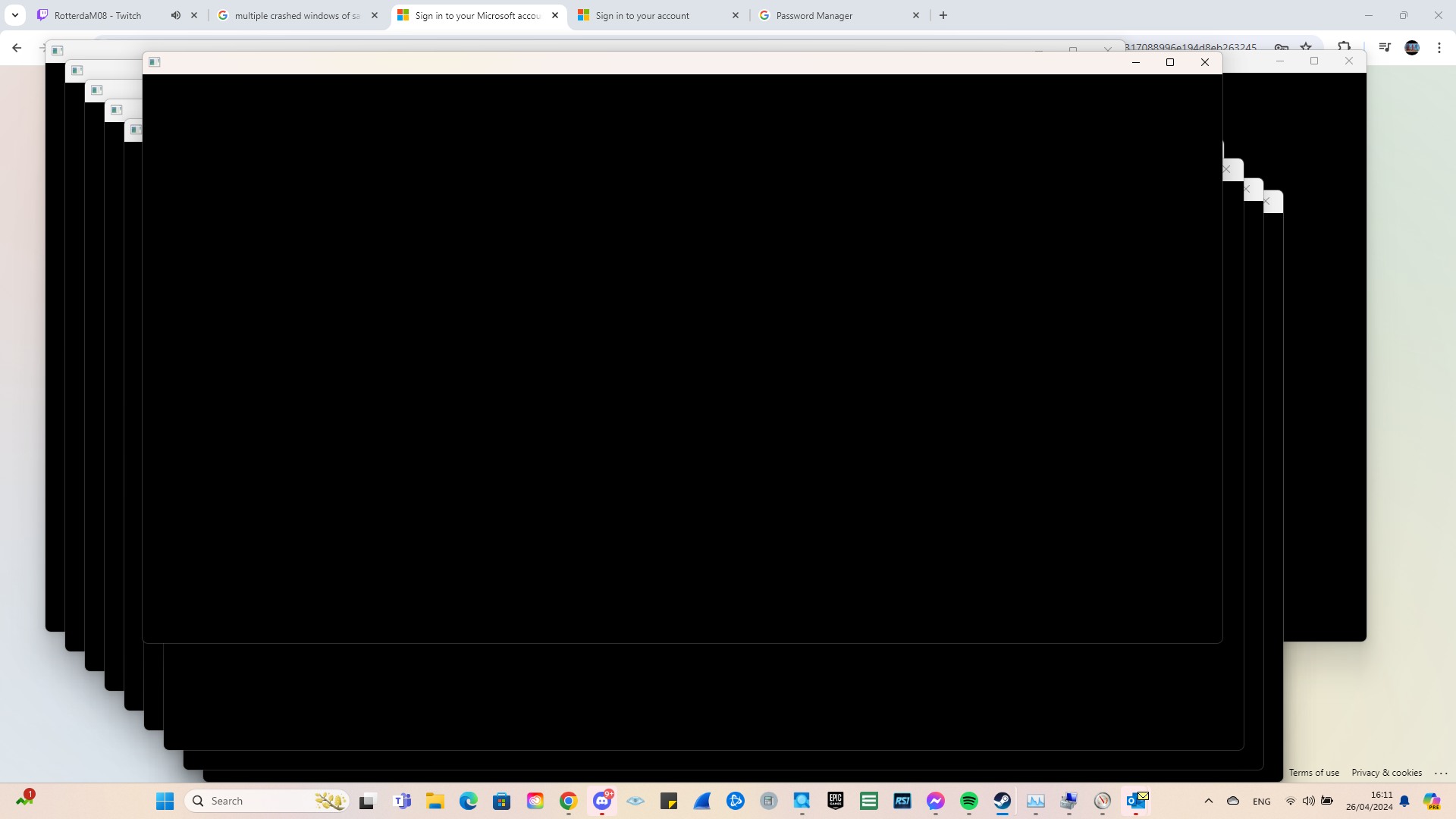Open Chrome's media controls
This screenshot has height=819, width=1456.
click(1383, 47)
